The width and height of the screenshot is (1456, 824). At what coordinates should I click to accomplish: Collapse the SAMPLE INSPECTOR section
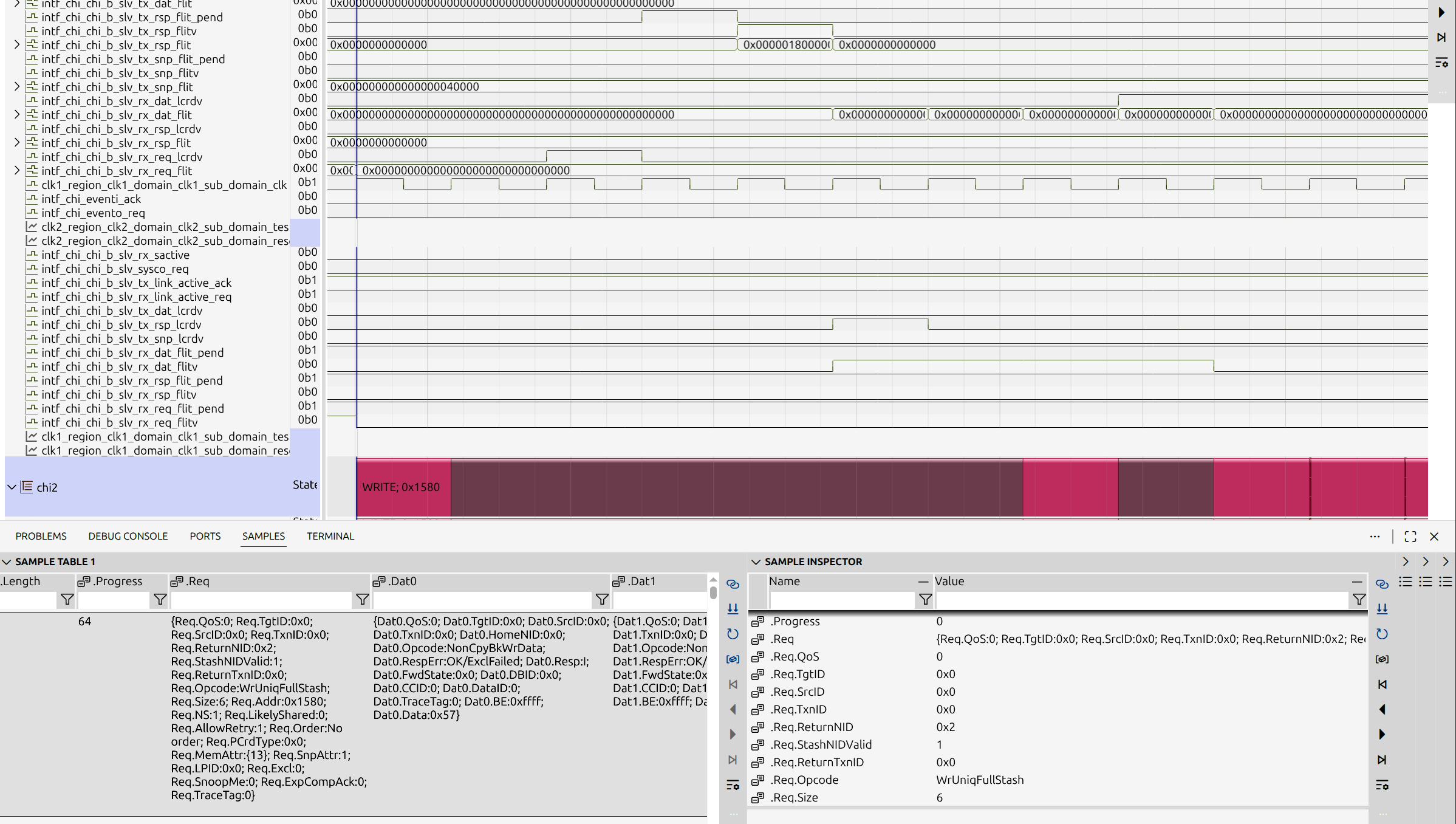pos(756,561)
